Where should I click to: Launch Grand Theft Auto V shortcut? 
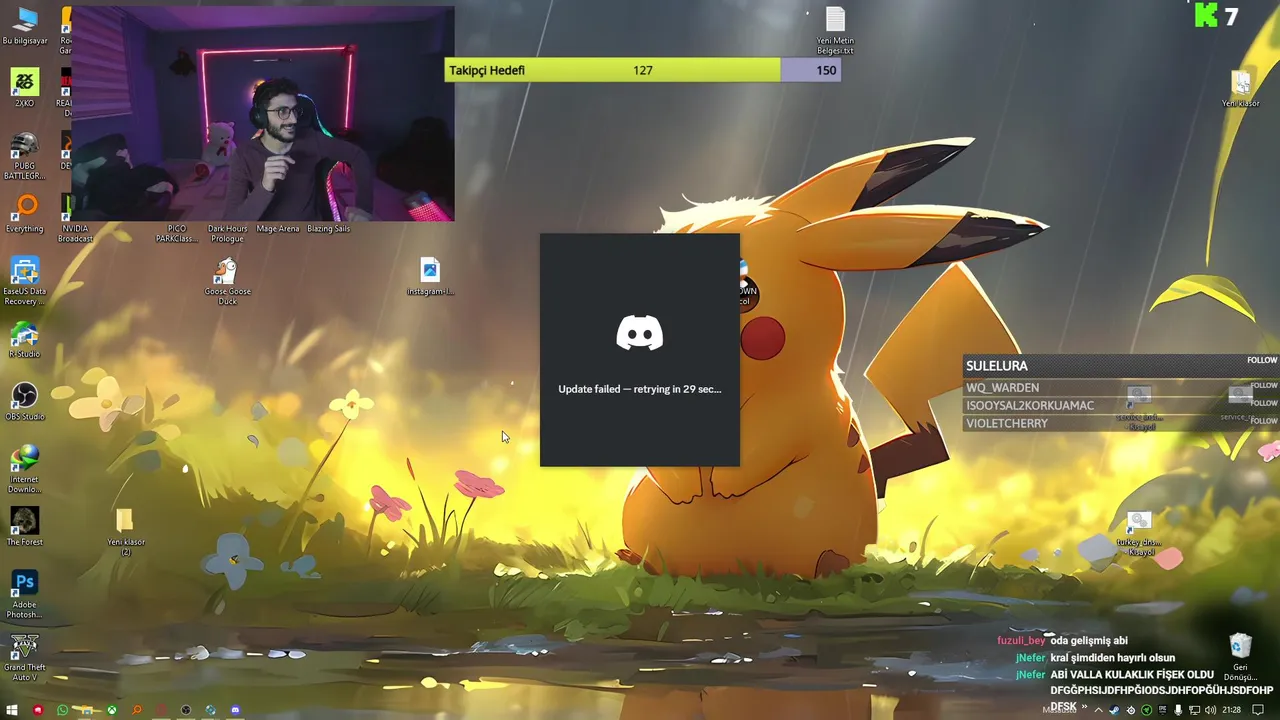click(25, 658)
